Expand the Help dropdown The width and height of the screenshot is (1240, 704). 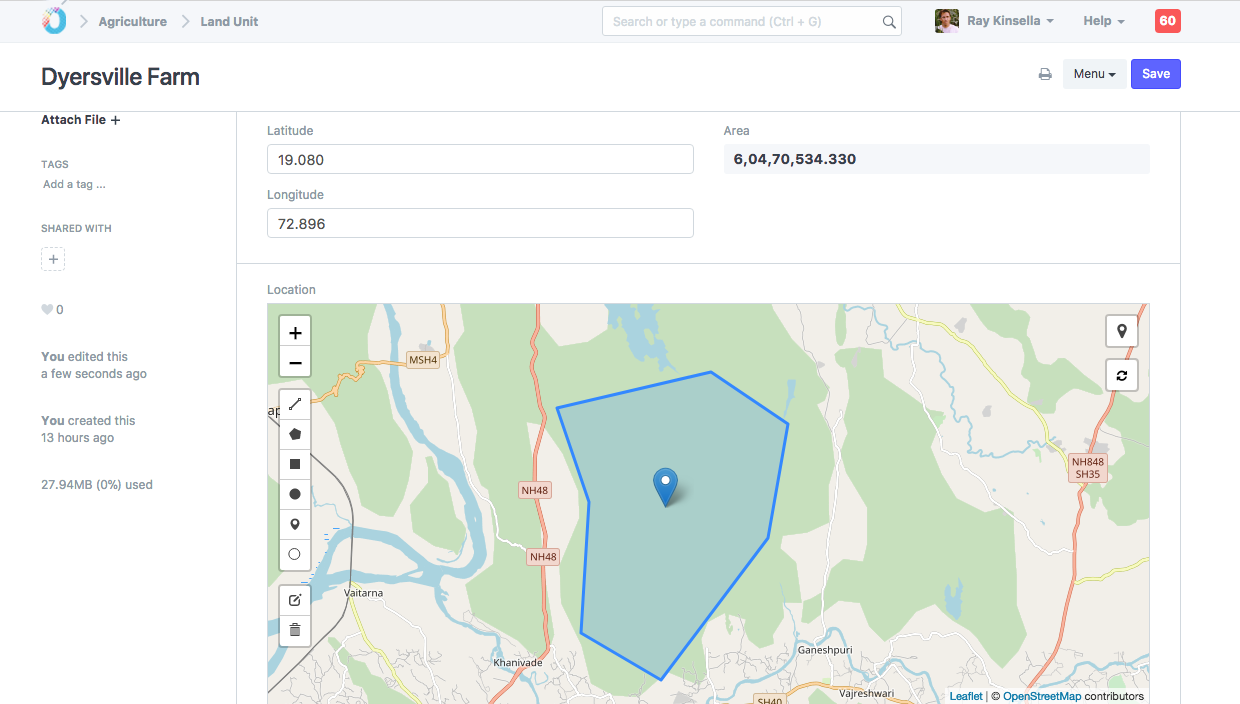coord(1103,21)
